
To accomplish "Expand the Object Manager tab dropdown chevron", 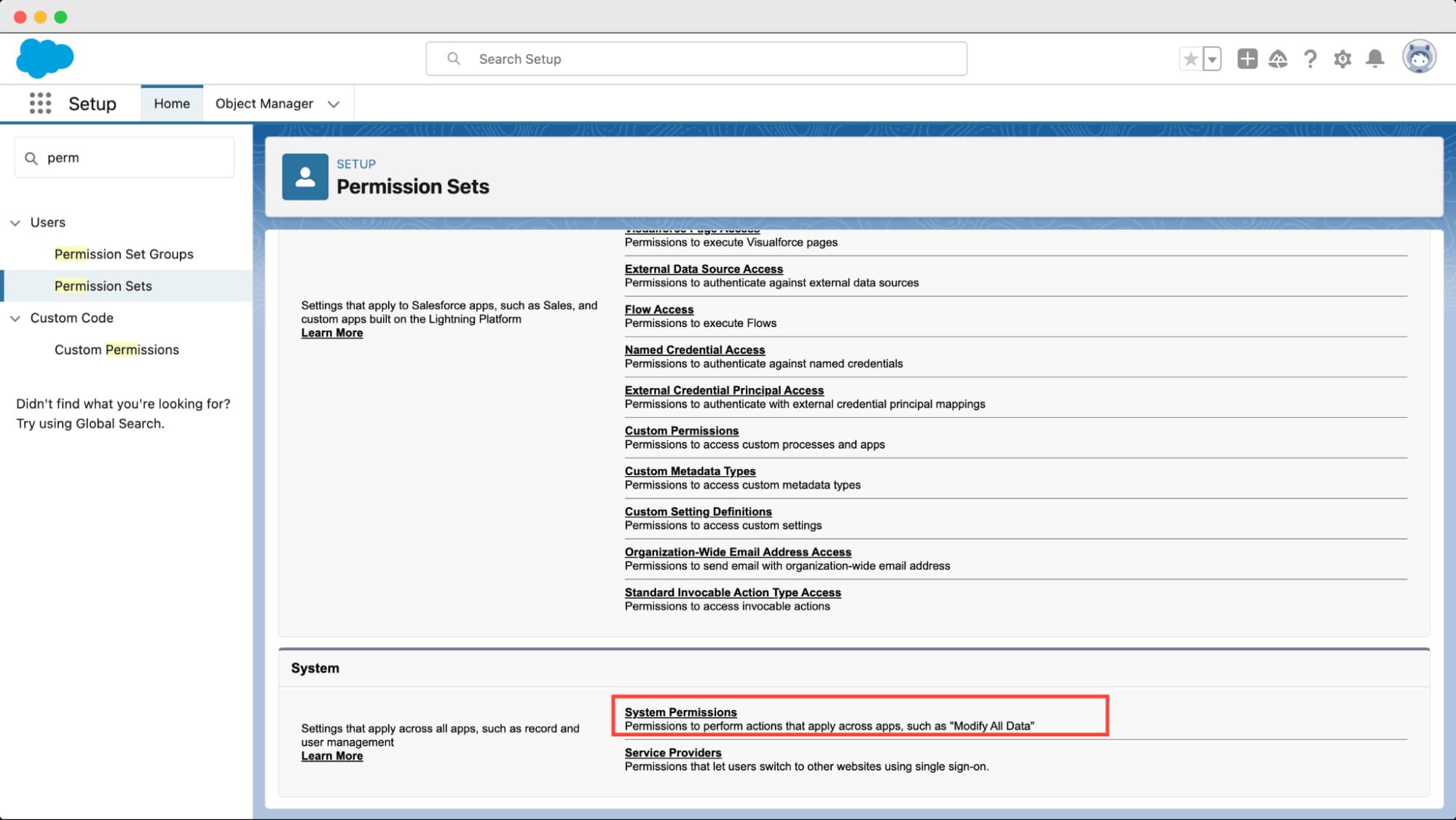I will [x=334, y=104].
